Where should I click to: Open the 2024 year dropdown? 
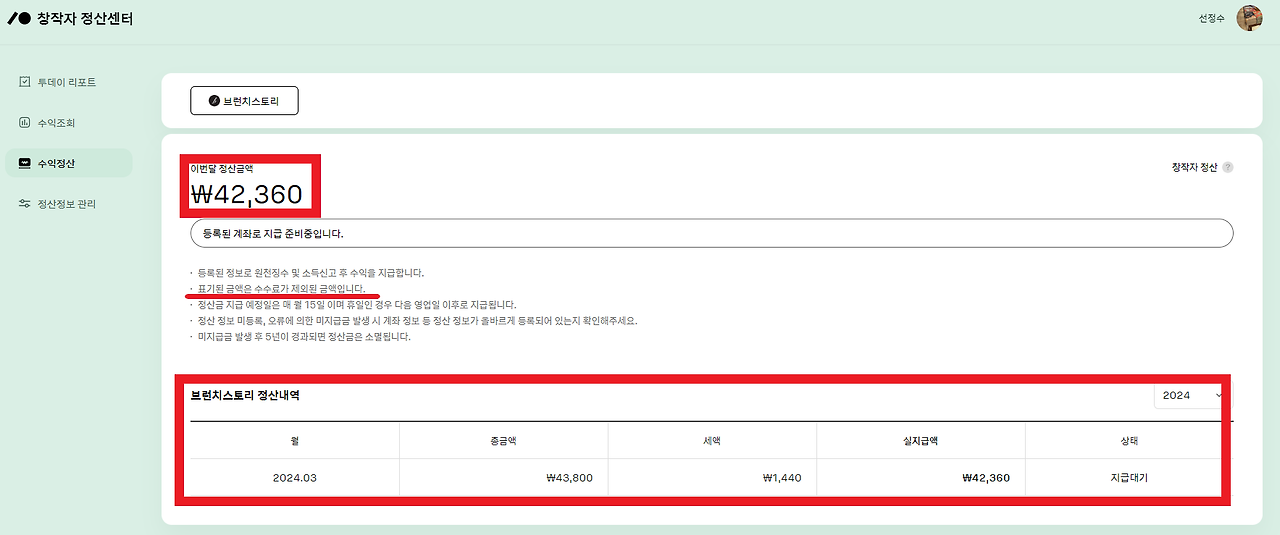(1193, 395)
